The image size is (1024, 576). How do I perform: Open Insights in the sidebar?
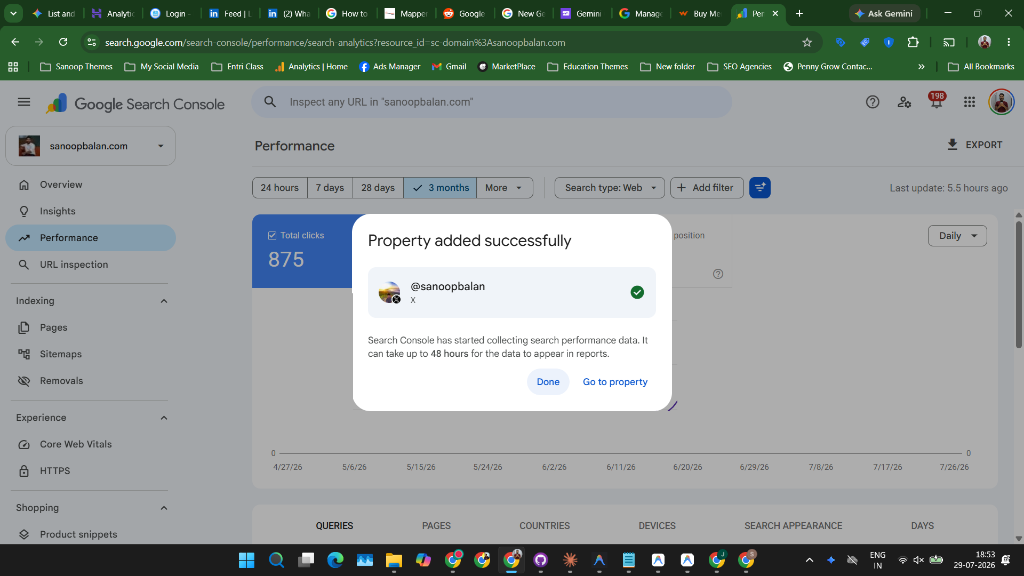[x=90, y=211]
